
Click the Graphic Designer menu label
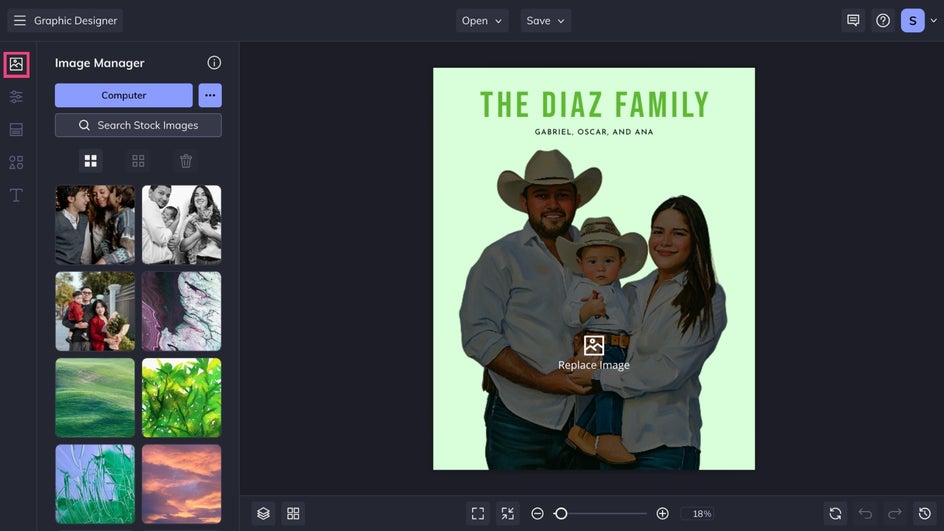[75, 20]
